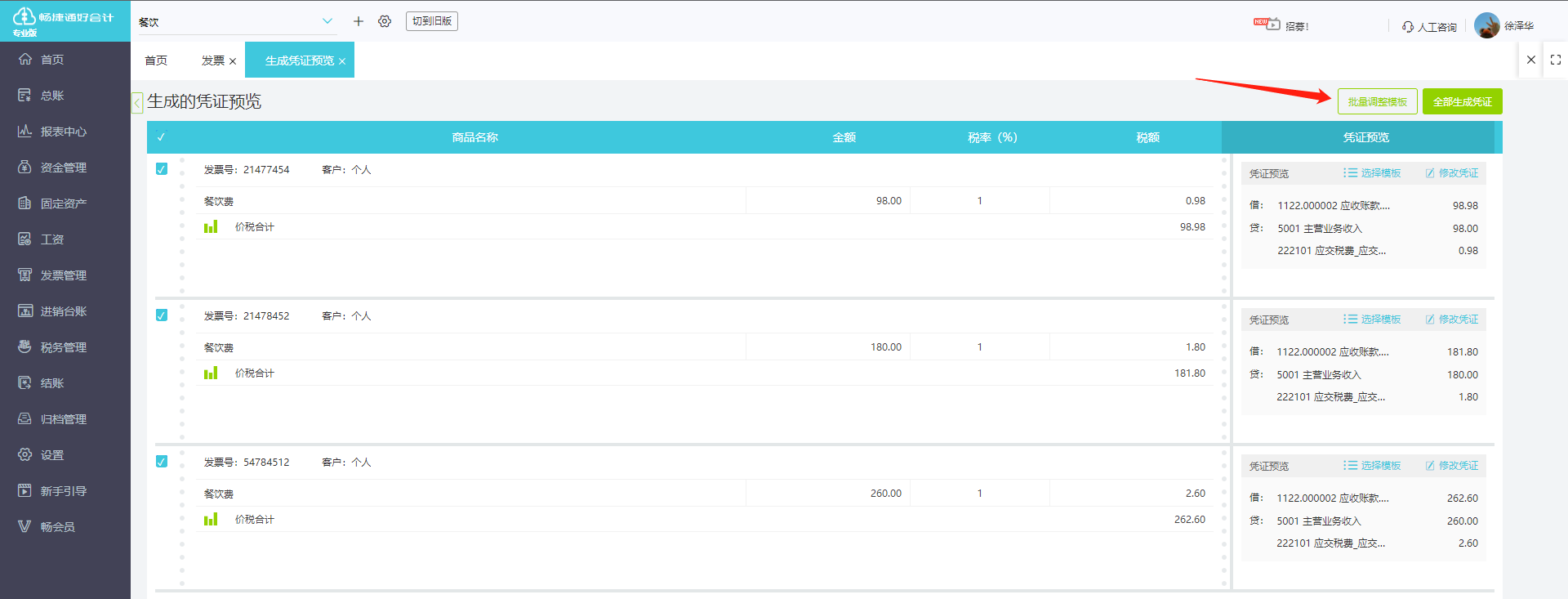Click the X icon beside fullscreen button
Image resolution: width=1568 pixels, height=599 pixels.
(x=1531, y=60)
